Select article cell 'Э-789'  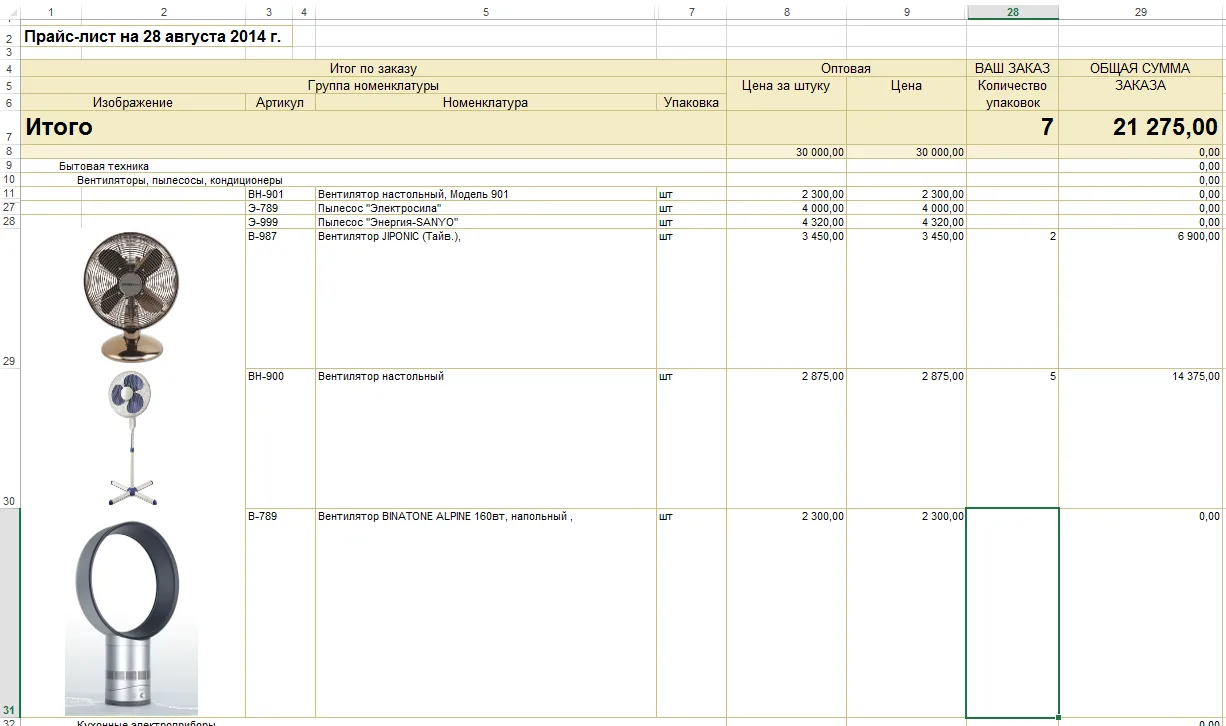[x=280, y=208]
